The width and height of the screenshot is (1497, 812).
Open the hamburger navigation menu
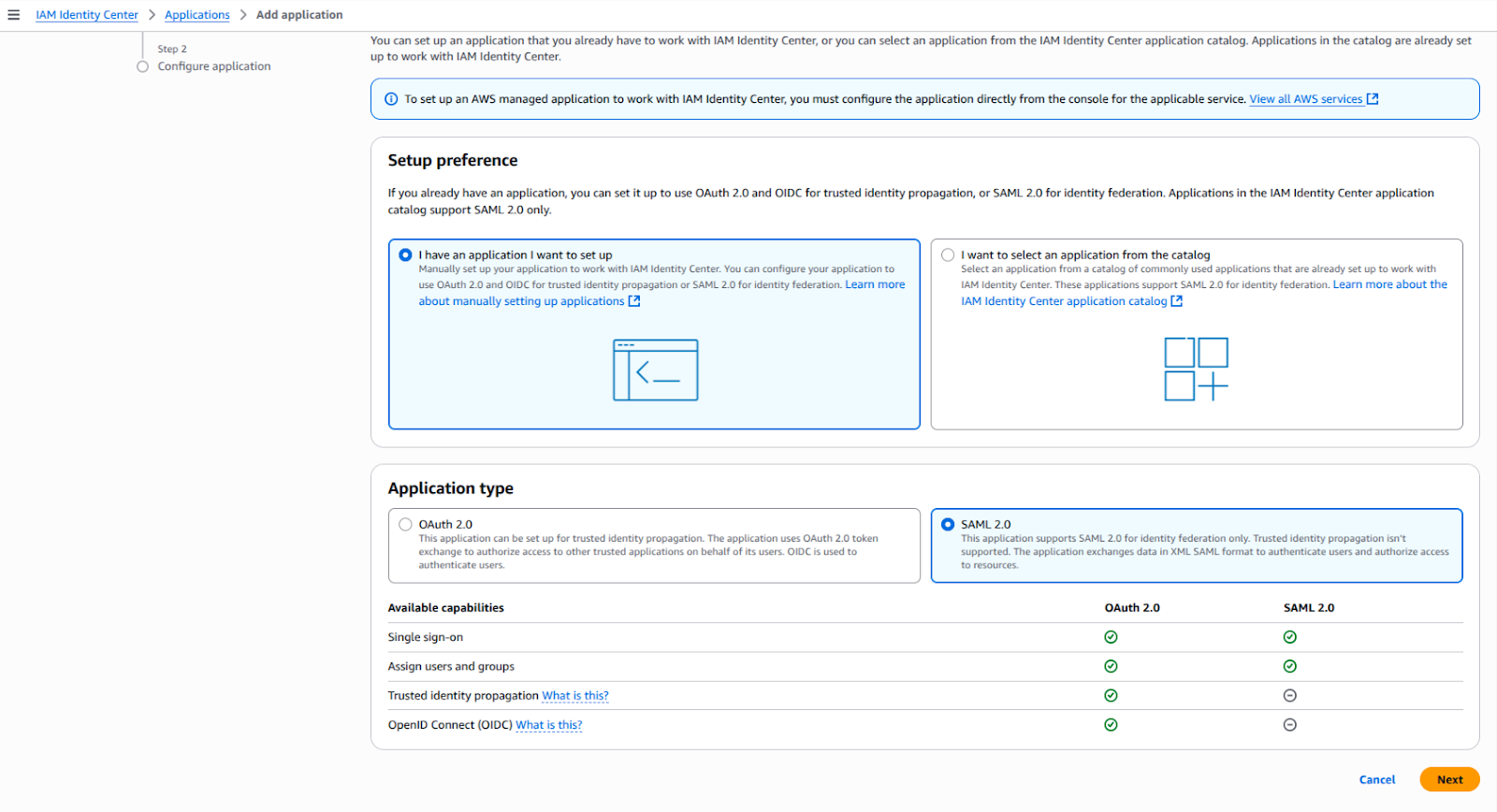14,15
